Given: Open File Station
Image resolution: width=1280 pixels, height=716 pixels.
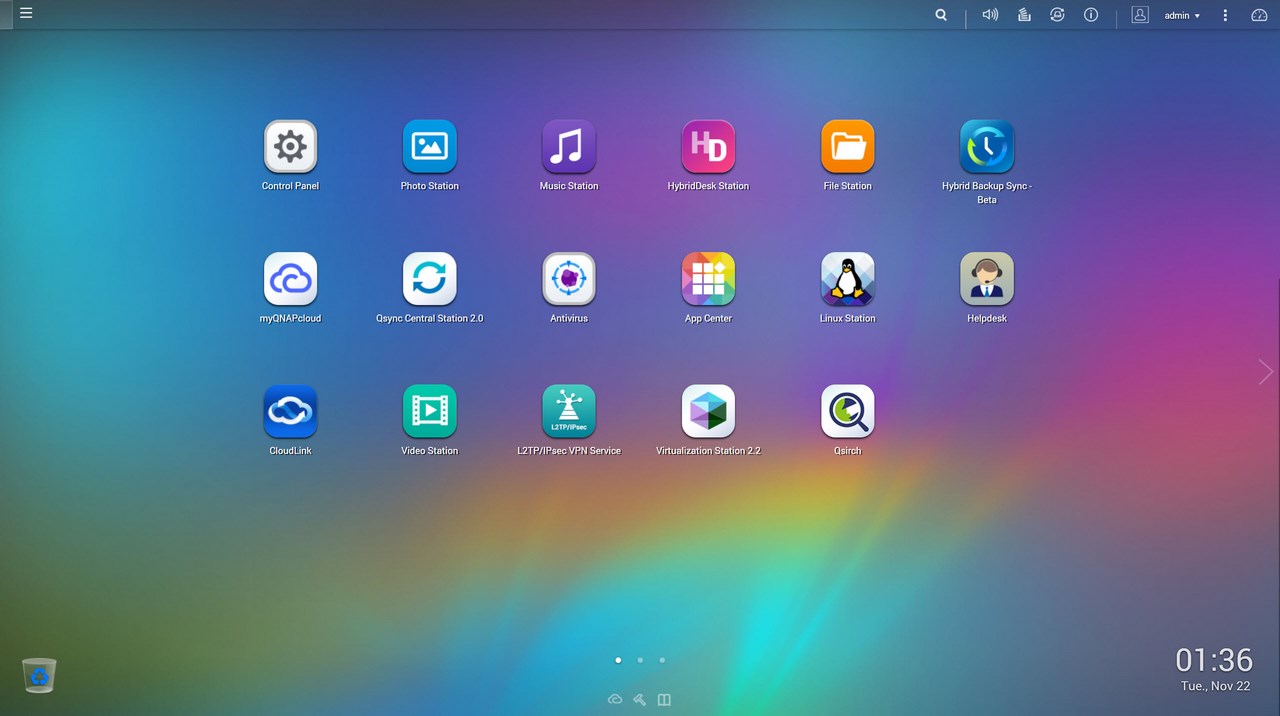Looking at the screenshot, I should pyautogui.click(x=848, y=147).
